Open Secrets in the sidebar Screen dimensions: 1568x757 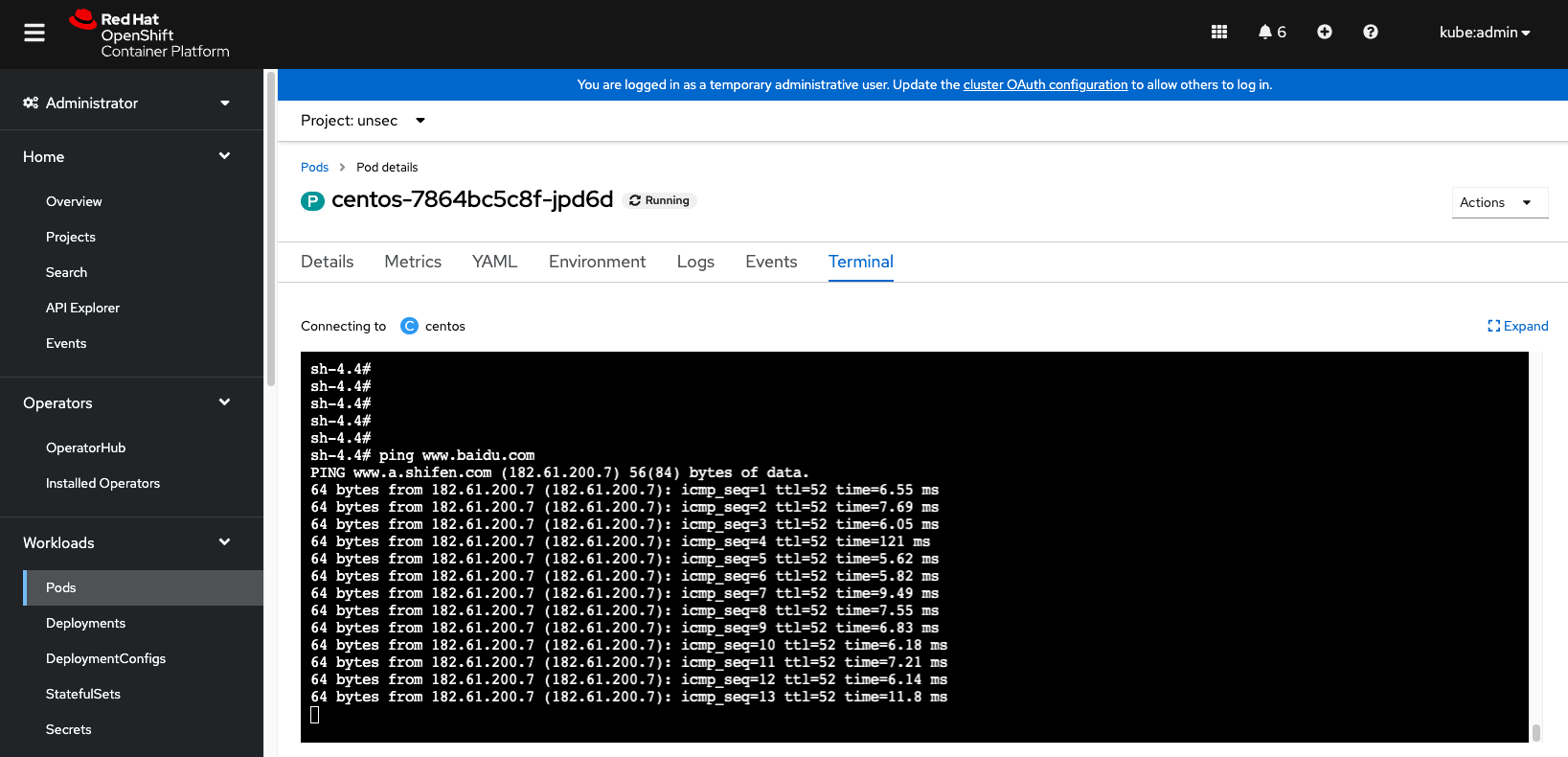[69, 729]
